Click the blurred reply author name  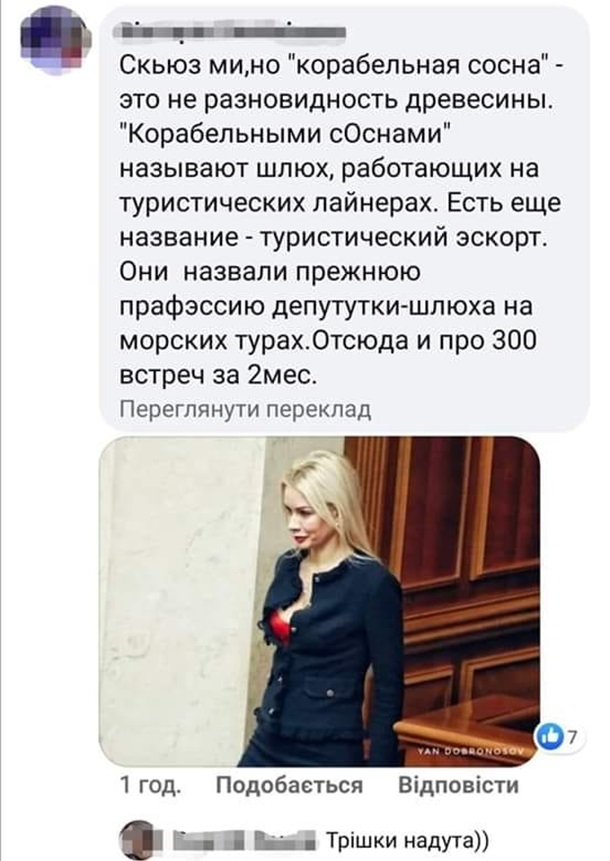coord(244,840)
